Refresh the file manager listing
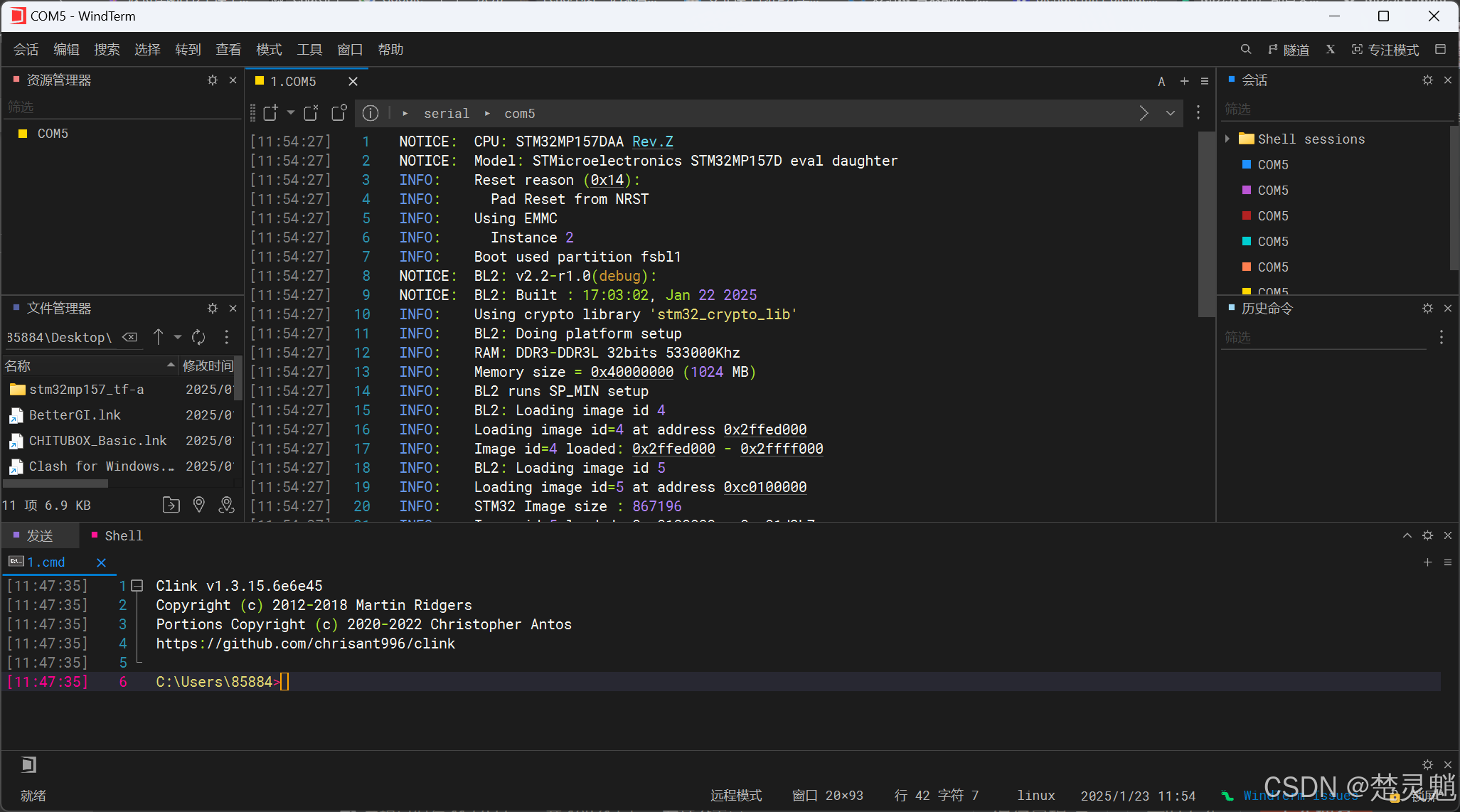This screenshot has width=1460, height=812. click(198, 337)
